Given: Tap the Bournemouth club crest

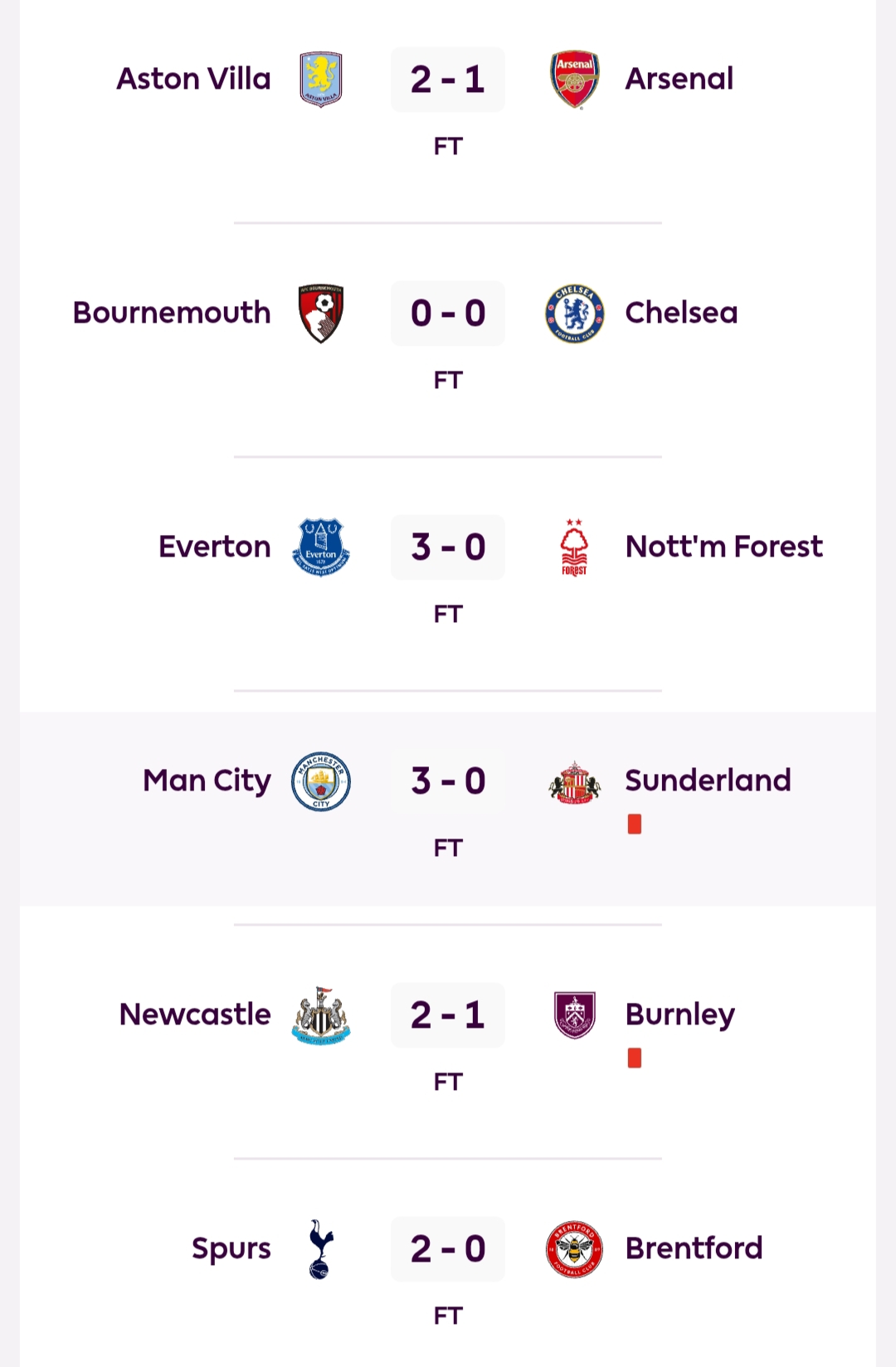Looking at the screenshot, I should click(321, 314).
